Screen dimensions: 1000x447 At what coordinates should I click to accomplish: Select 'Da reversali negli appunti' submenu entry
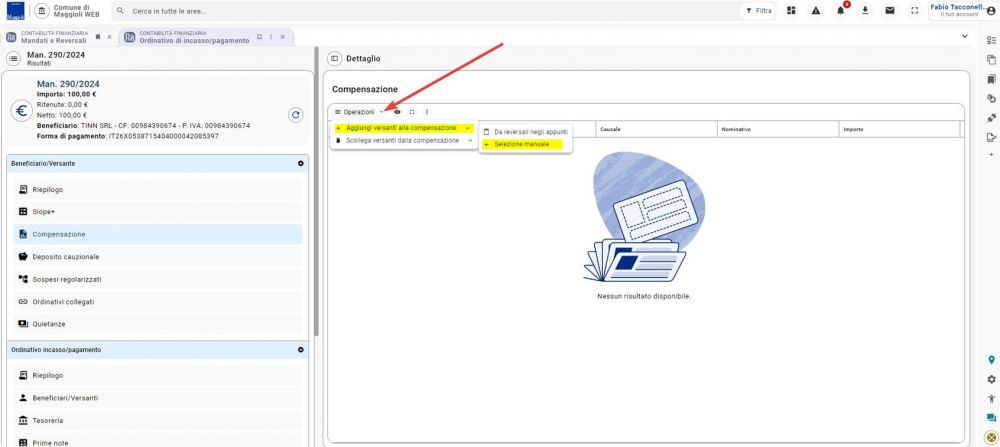point(526,132)
